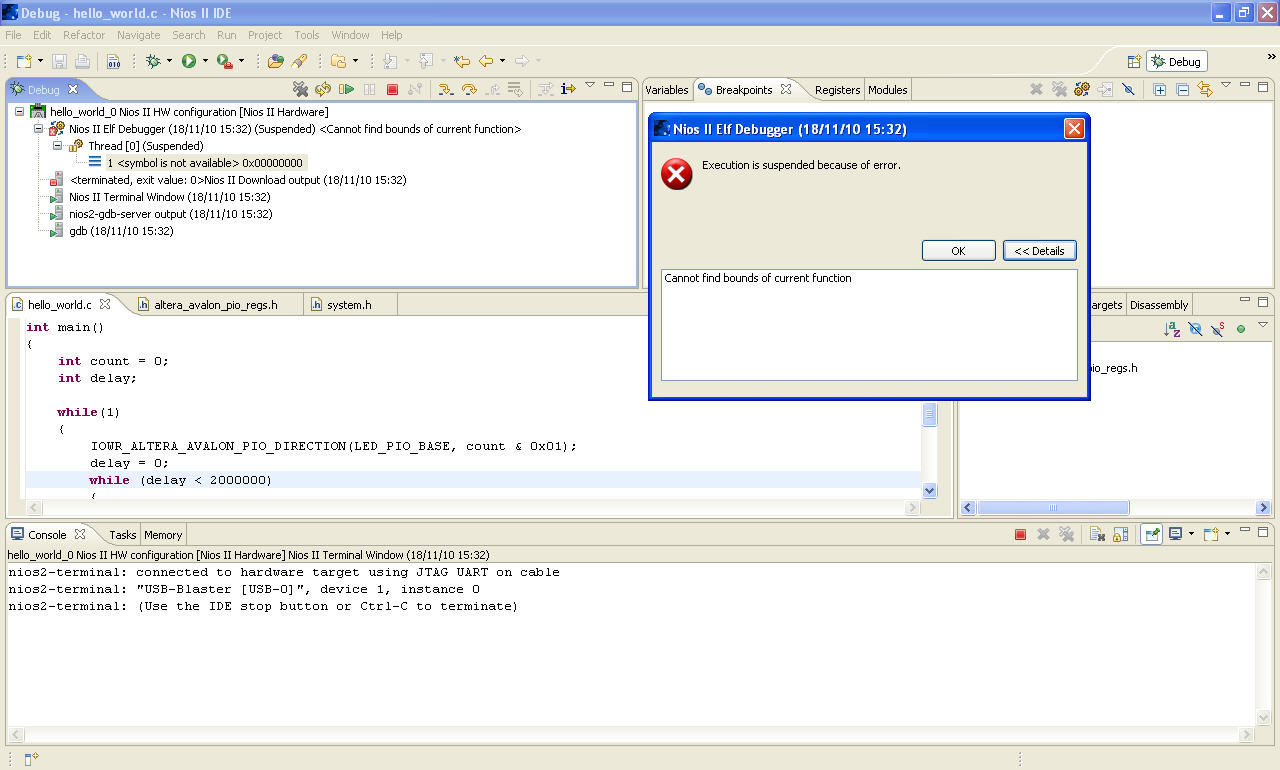Toggle Pin Console icon
The width and height of the screenshot is (1280, 770).
1152,534
